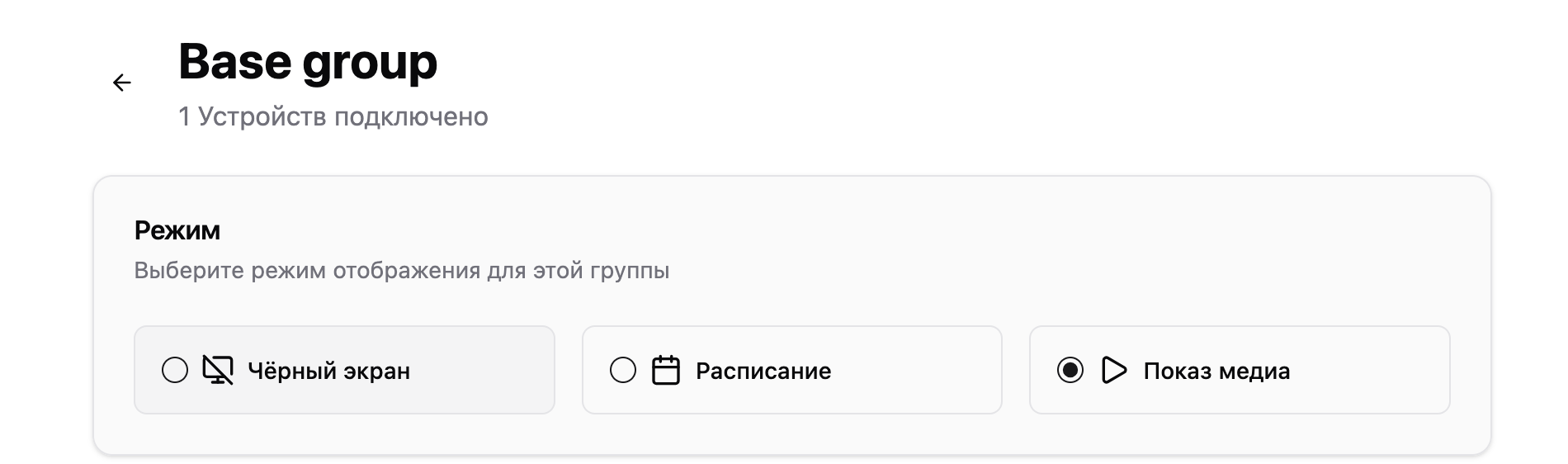Click the Base group page title
Screen dimensions: 1568x464
(x=307, y=63)
